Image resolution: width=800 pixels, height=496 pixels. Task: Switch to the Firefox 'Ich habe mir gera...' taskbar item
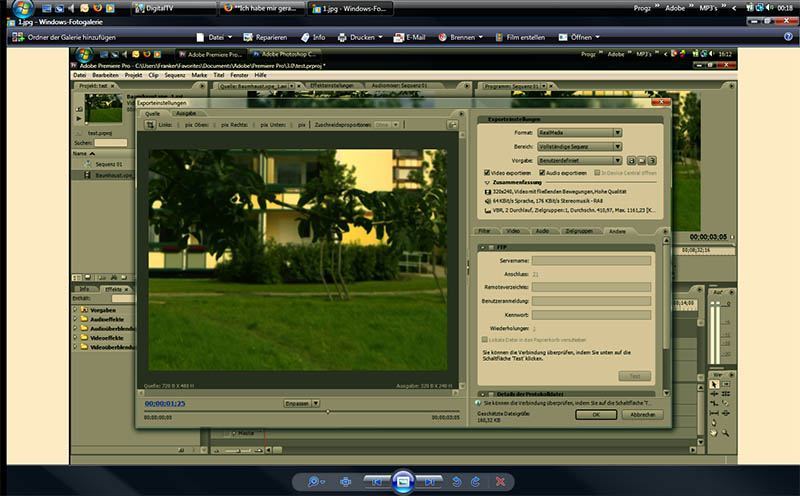(262, 8)
